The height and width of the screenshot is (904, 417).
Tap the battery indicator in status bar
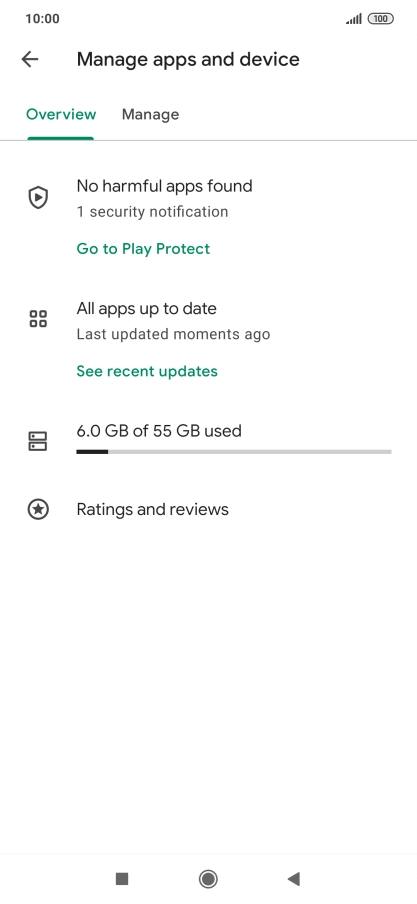(x=381, y=19)
